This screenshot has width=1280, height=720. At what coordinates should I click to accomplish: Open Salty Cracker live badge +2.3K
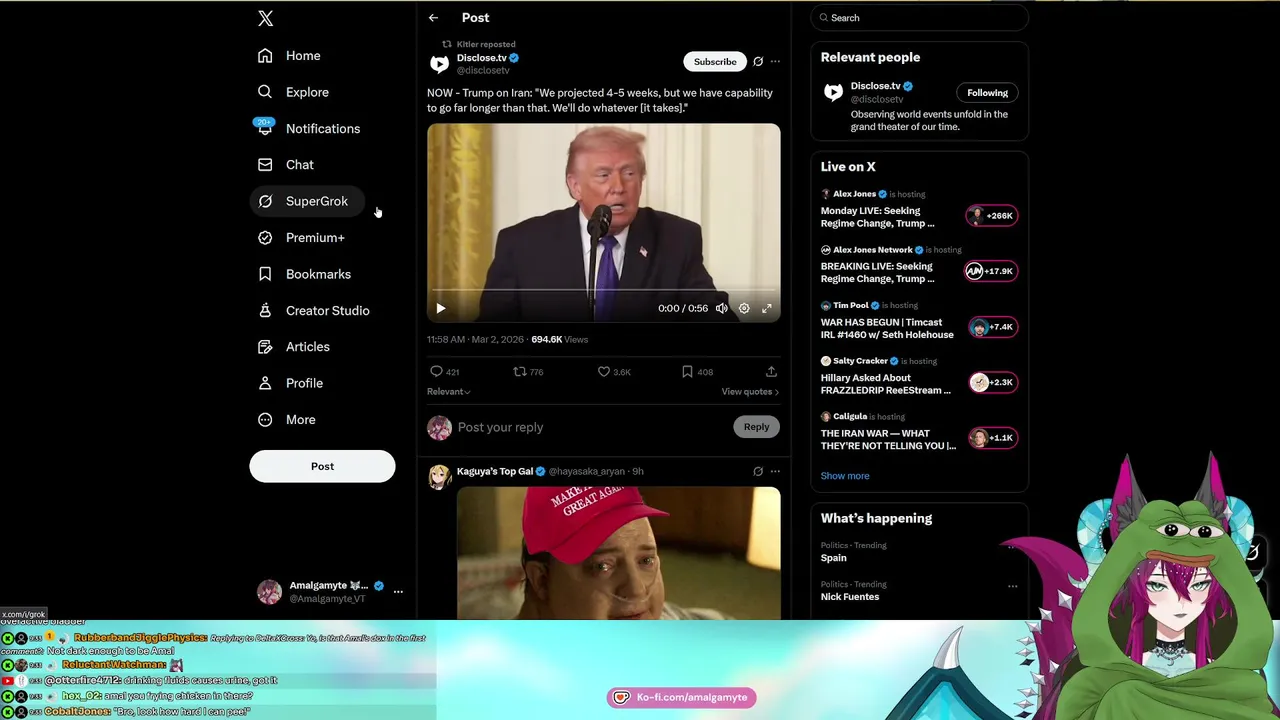coord(993,382)
